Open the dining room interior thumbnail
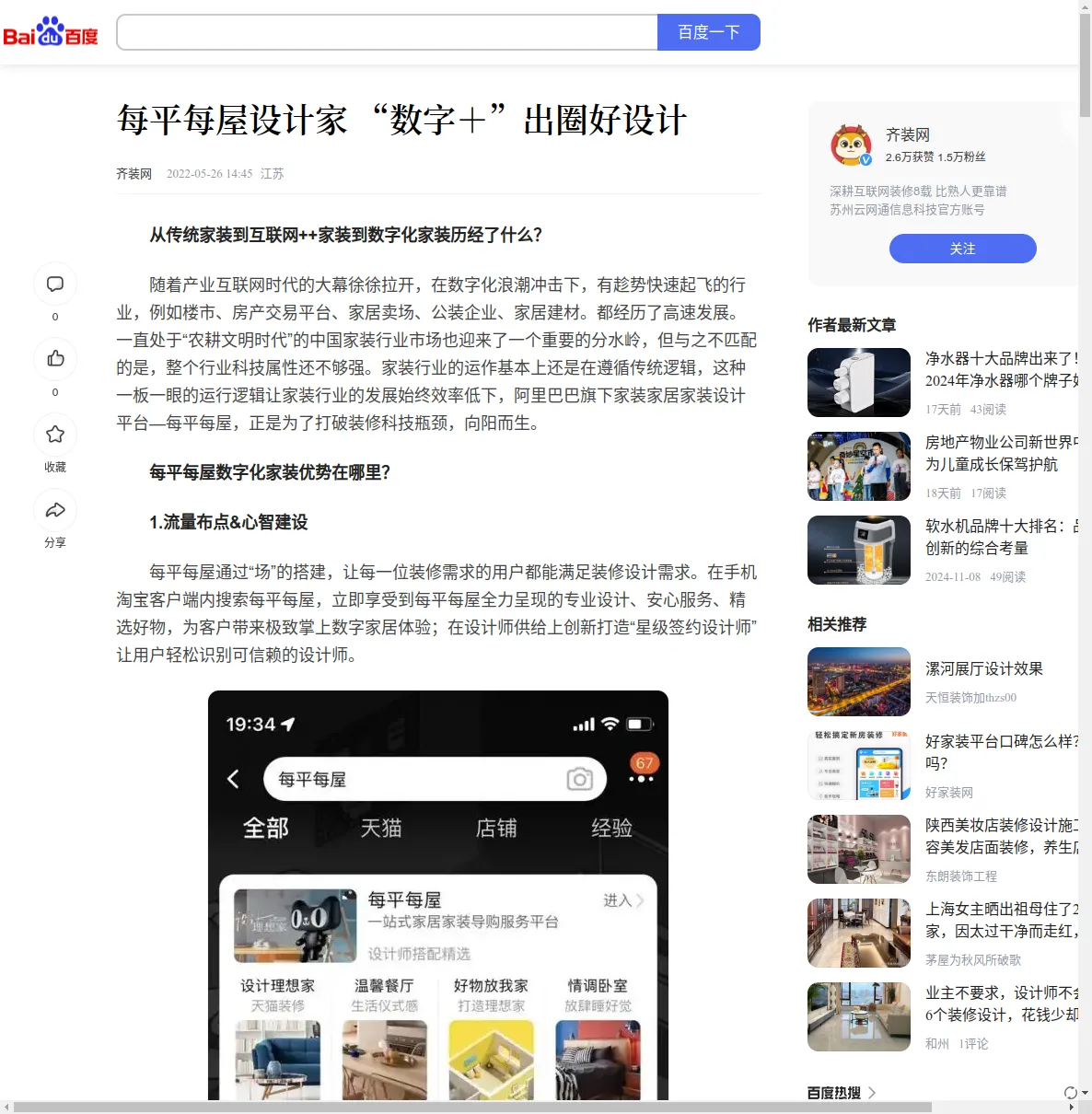This screenshot has height=1114, width=1092. click(859, 933)
